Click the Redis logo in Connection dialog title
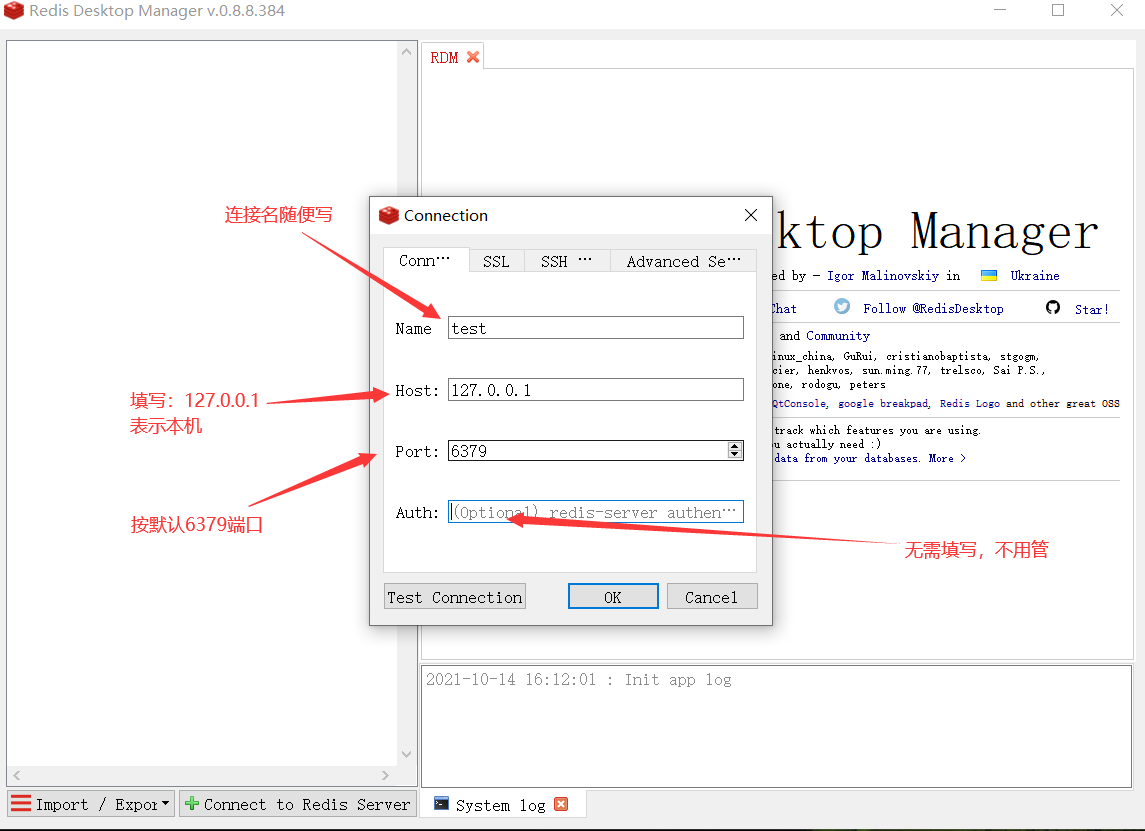 click(x=389, y=215)
